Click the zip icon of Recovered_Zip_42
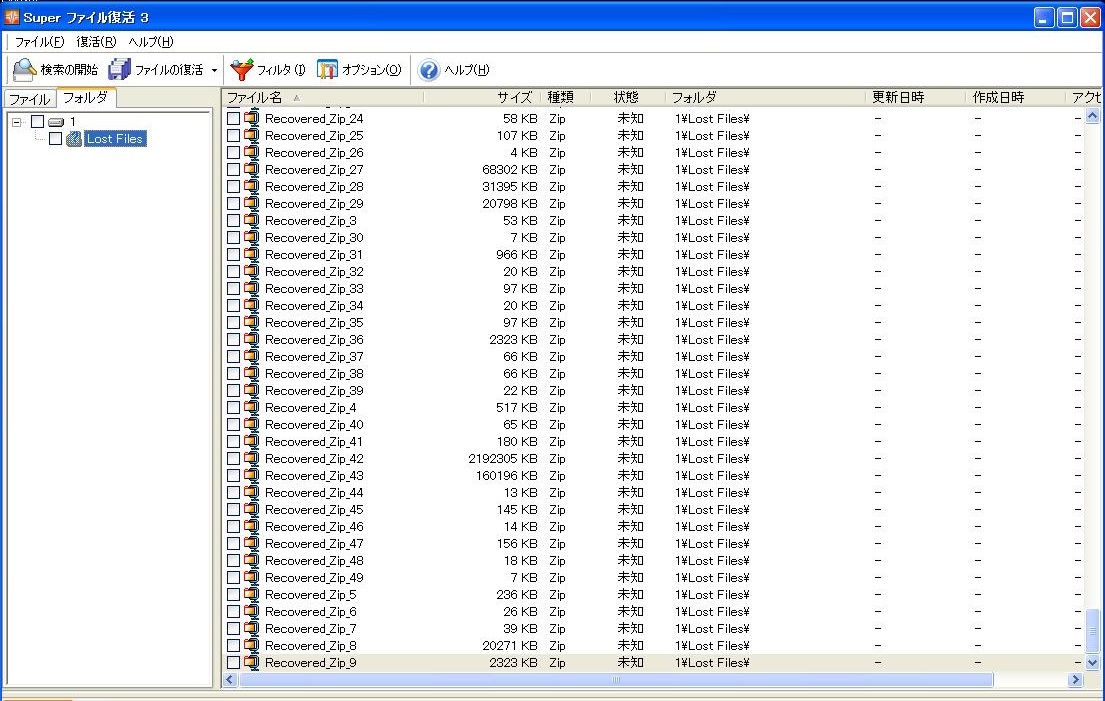The image size is (1105, 701). (252, 459)
